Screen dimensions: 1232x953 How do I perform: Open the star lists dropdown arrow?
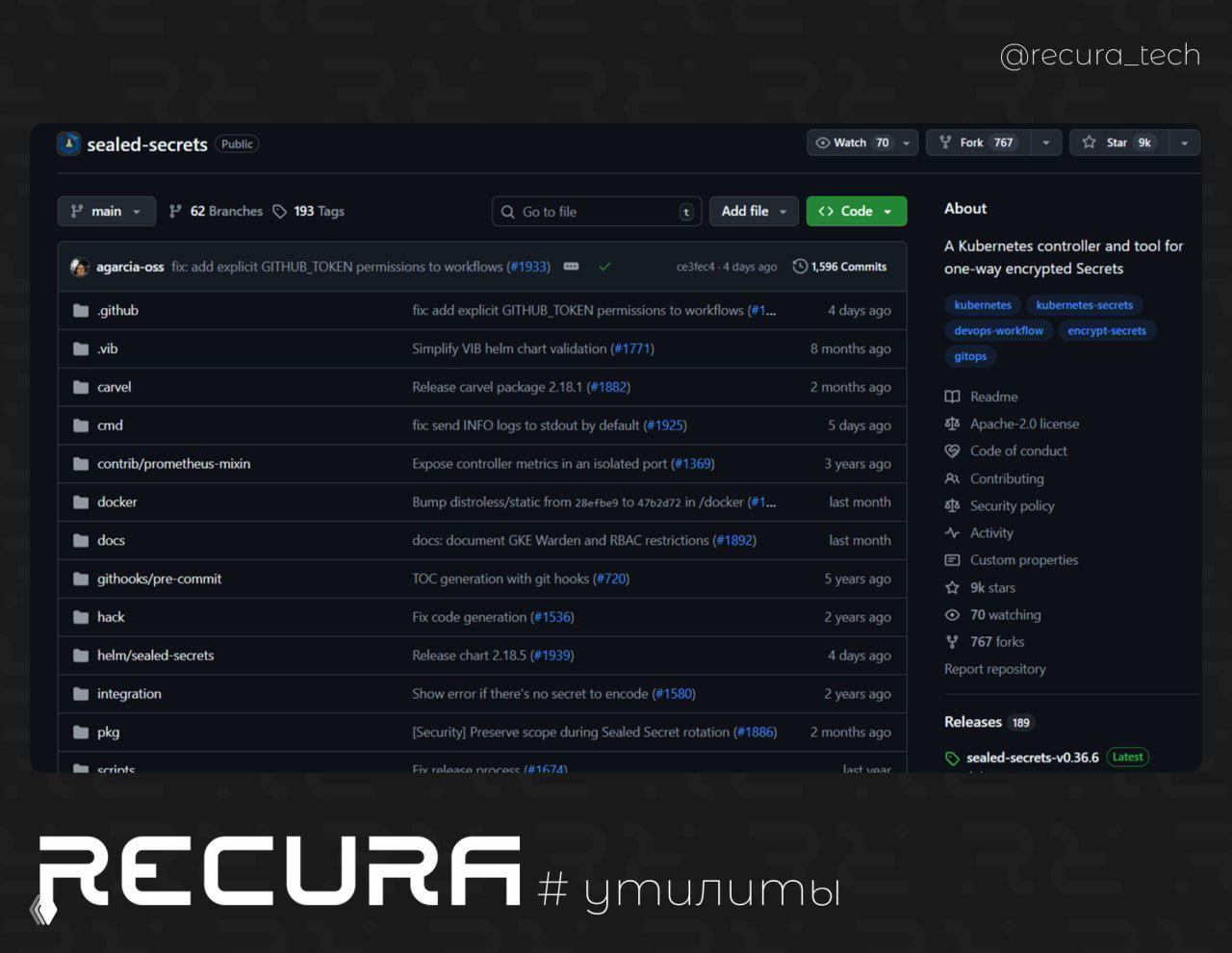click(x=1184, y=142)
